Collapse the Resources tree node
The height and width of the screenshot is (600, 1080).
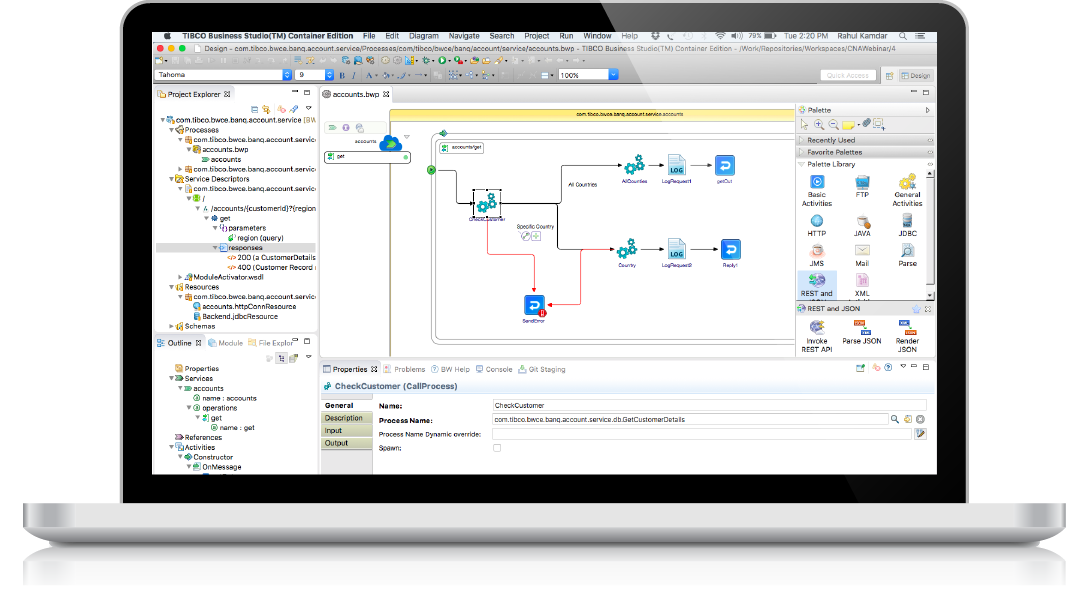(172, 287)
